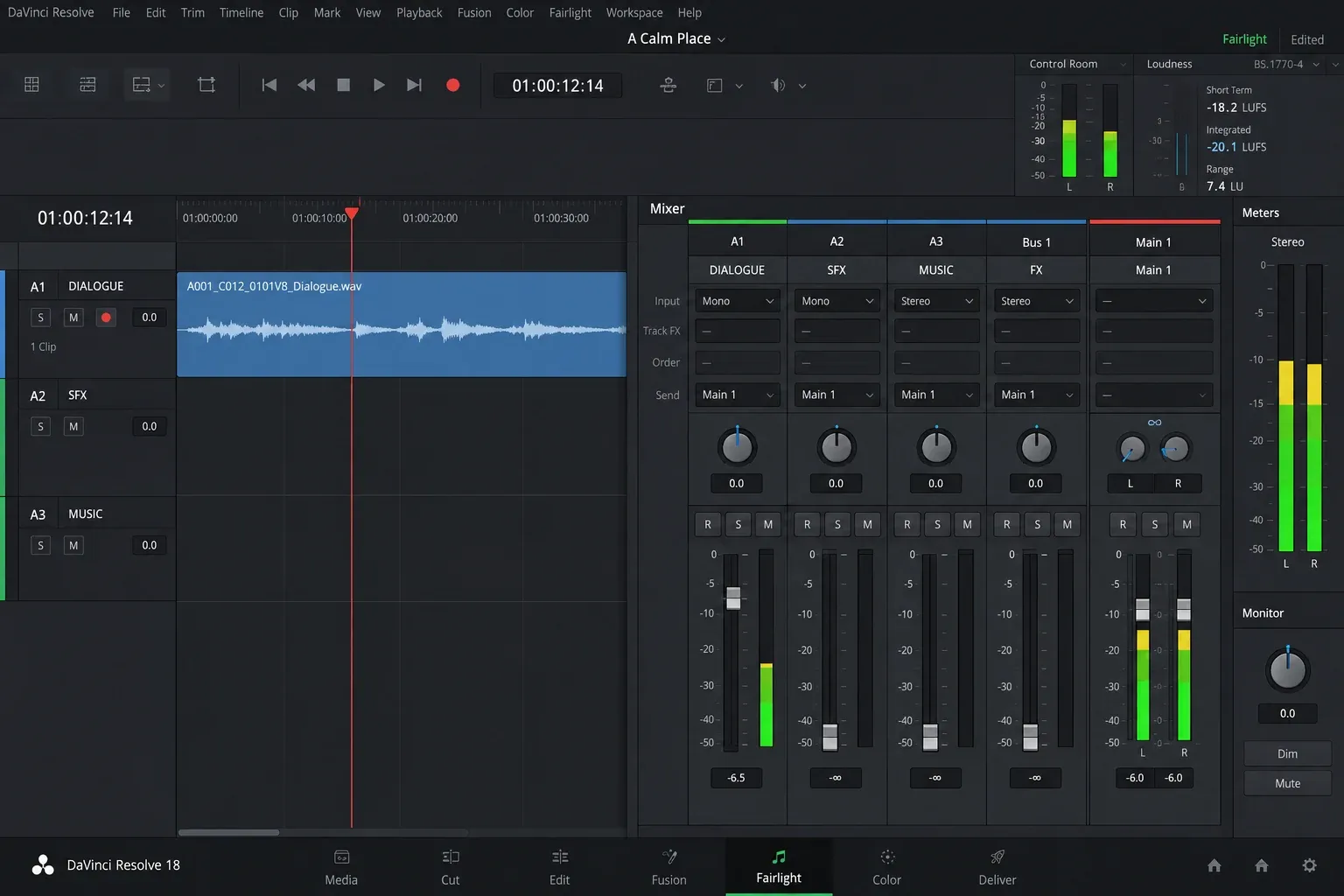Click the Mute monitor button

click(x=1287, y=783)
